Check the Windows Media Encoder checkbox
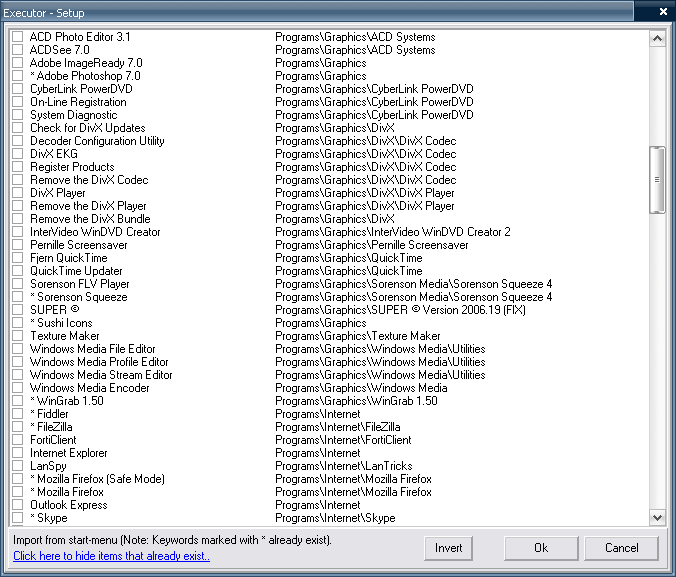This screenshot has width=676, height=577. pos(18,388)
